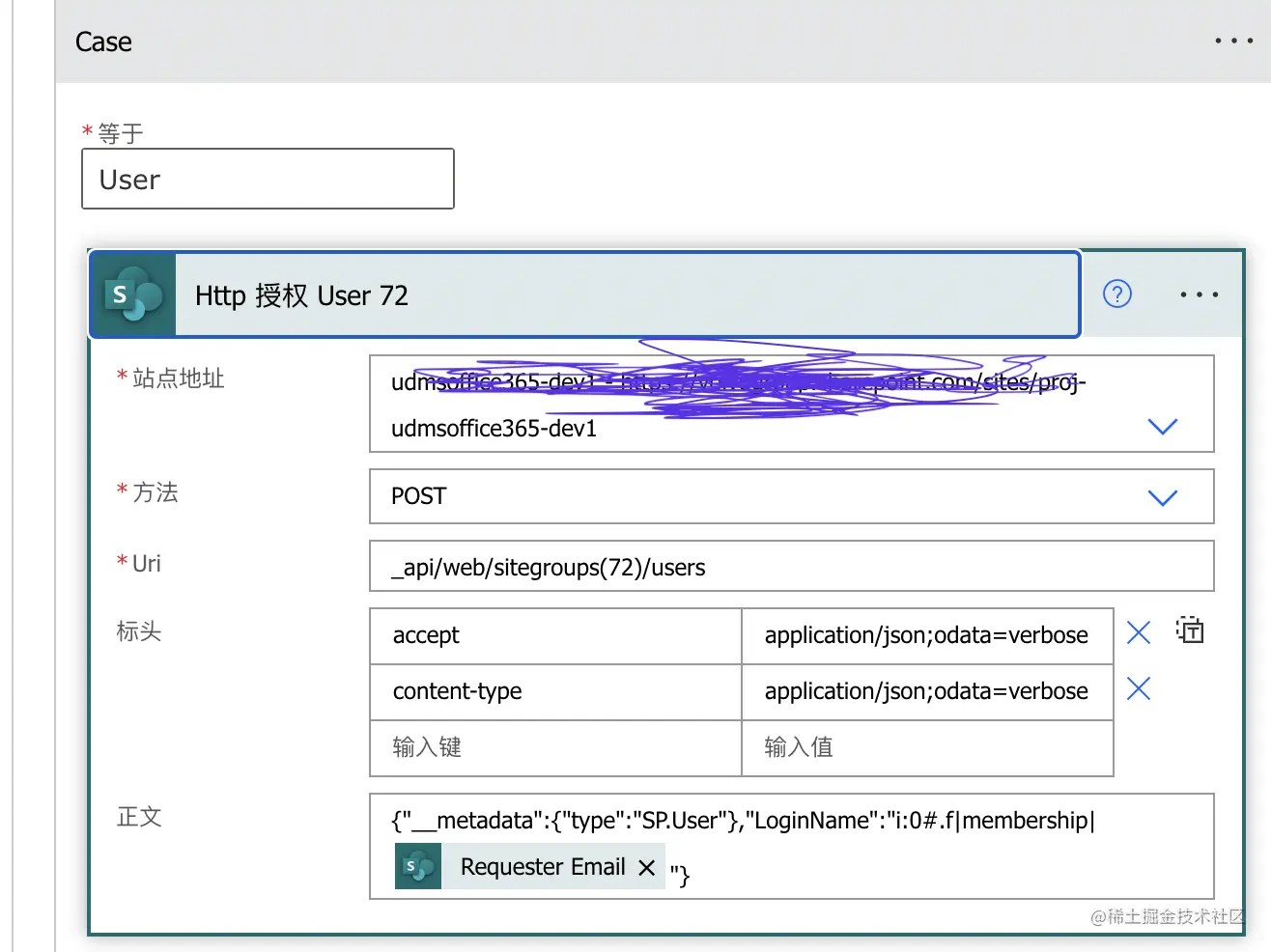
Task: Click the content-type header value field
Action: point(927,691)
